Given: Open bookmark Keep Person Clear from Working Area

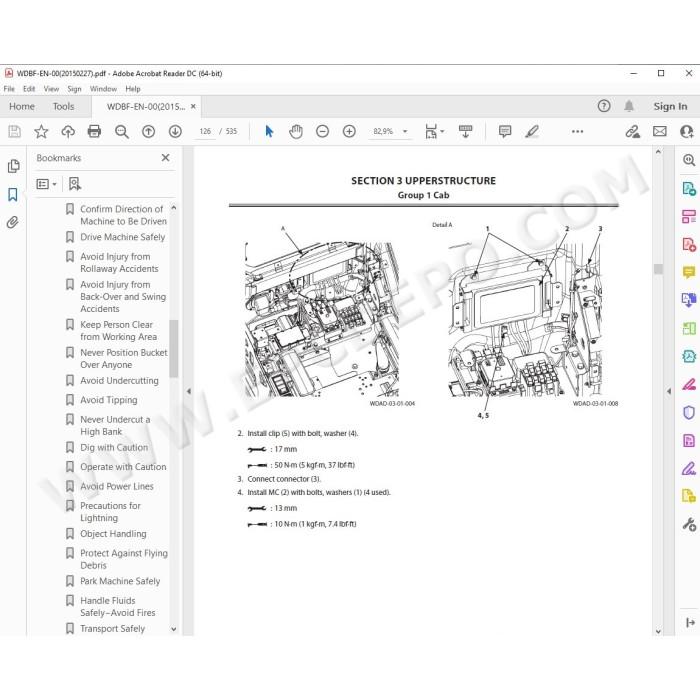Looking at the screenshot, I should (x=118, y=330).
